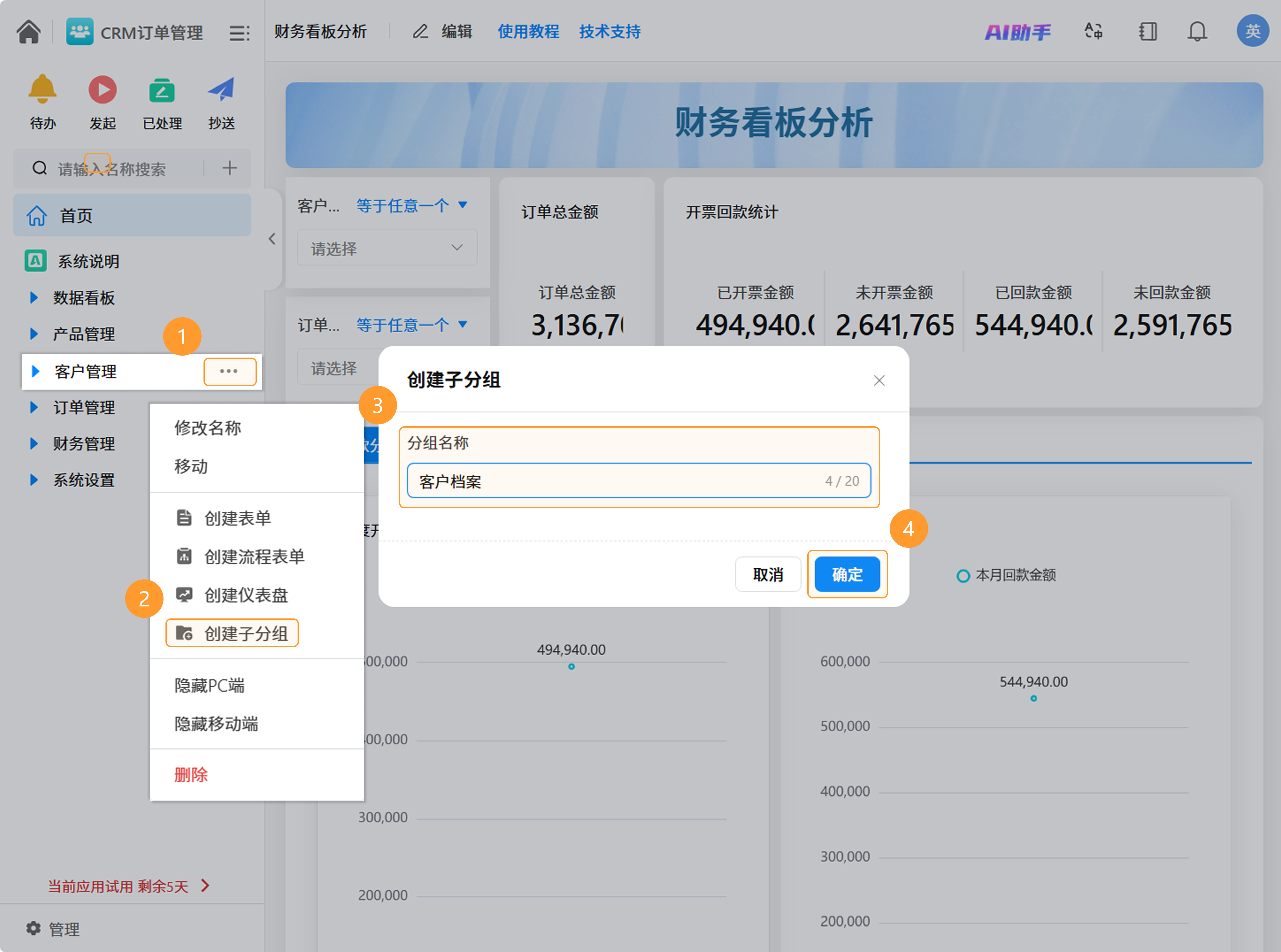Open the AI助手 assistant
Viewport: 1281px width, 952px height.
coord(1018,32)
